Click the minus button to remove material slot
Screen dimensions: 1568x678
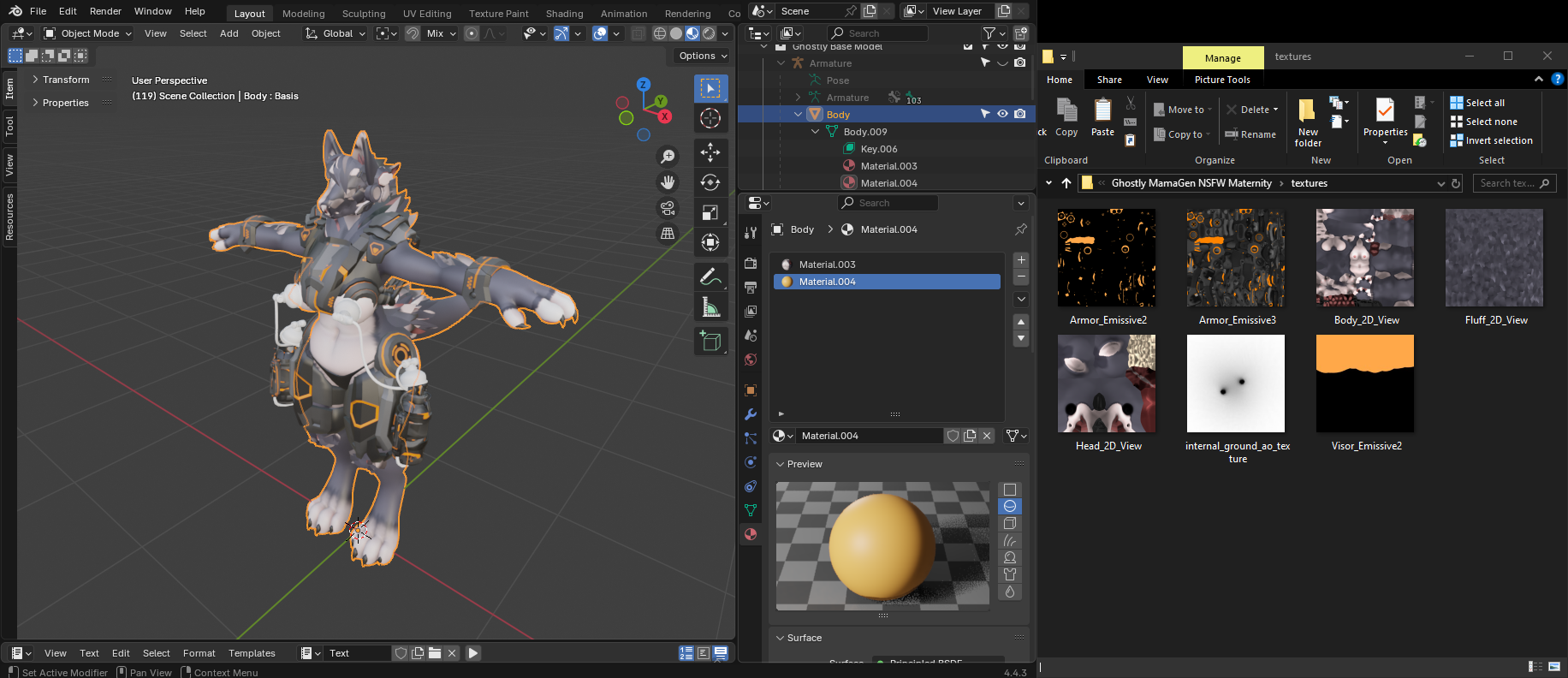point(1021,277)
